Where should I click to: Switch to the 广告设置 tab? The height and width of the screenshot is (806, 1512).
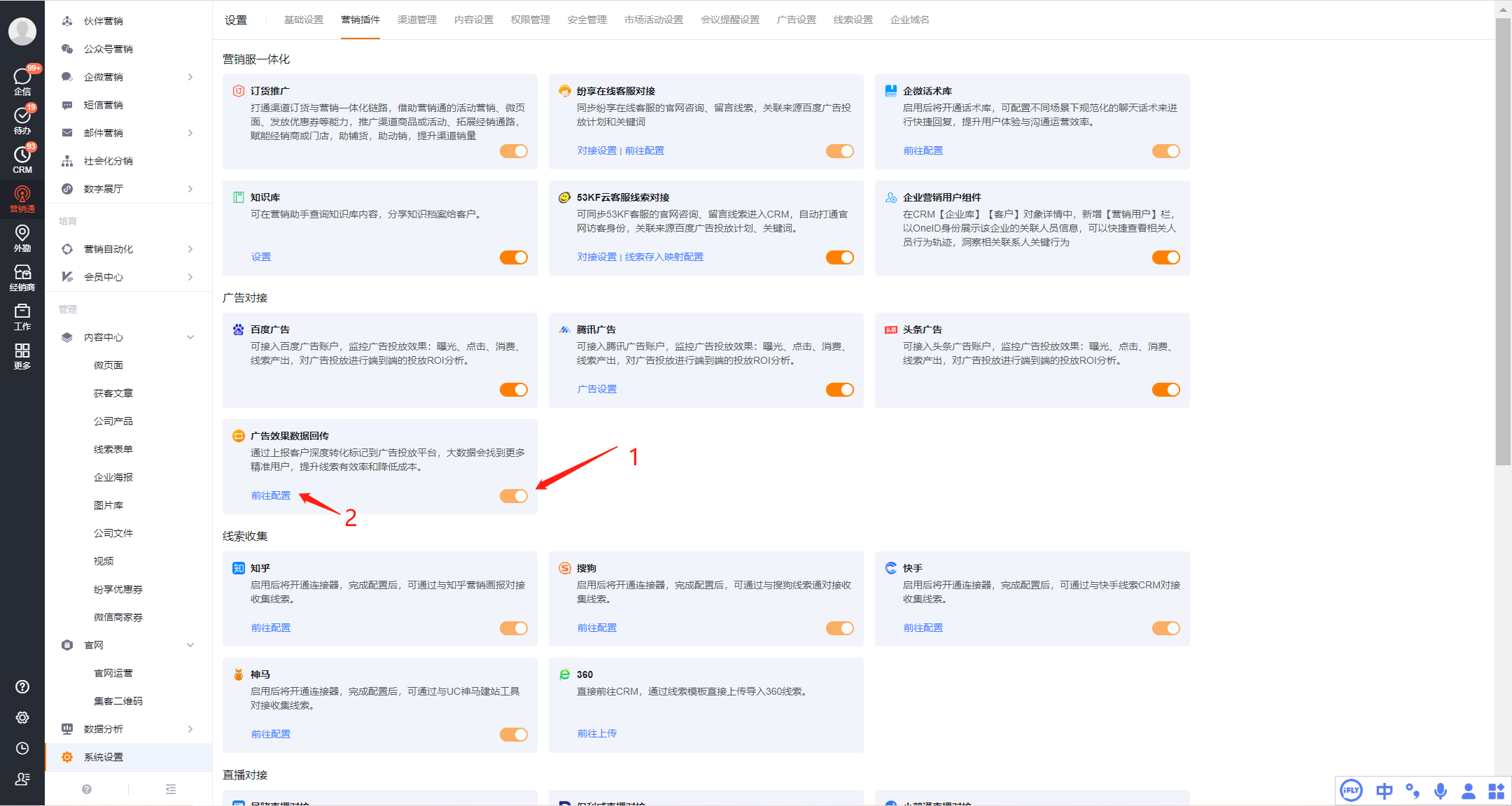[x=796, y=20]
